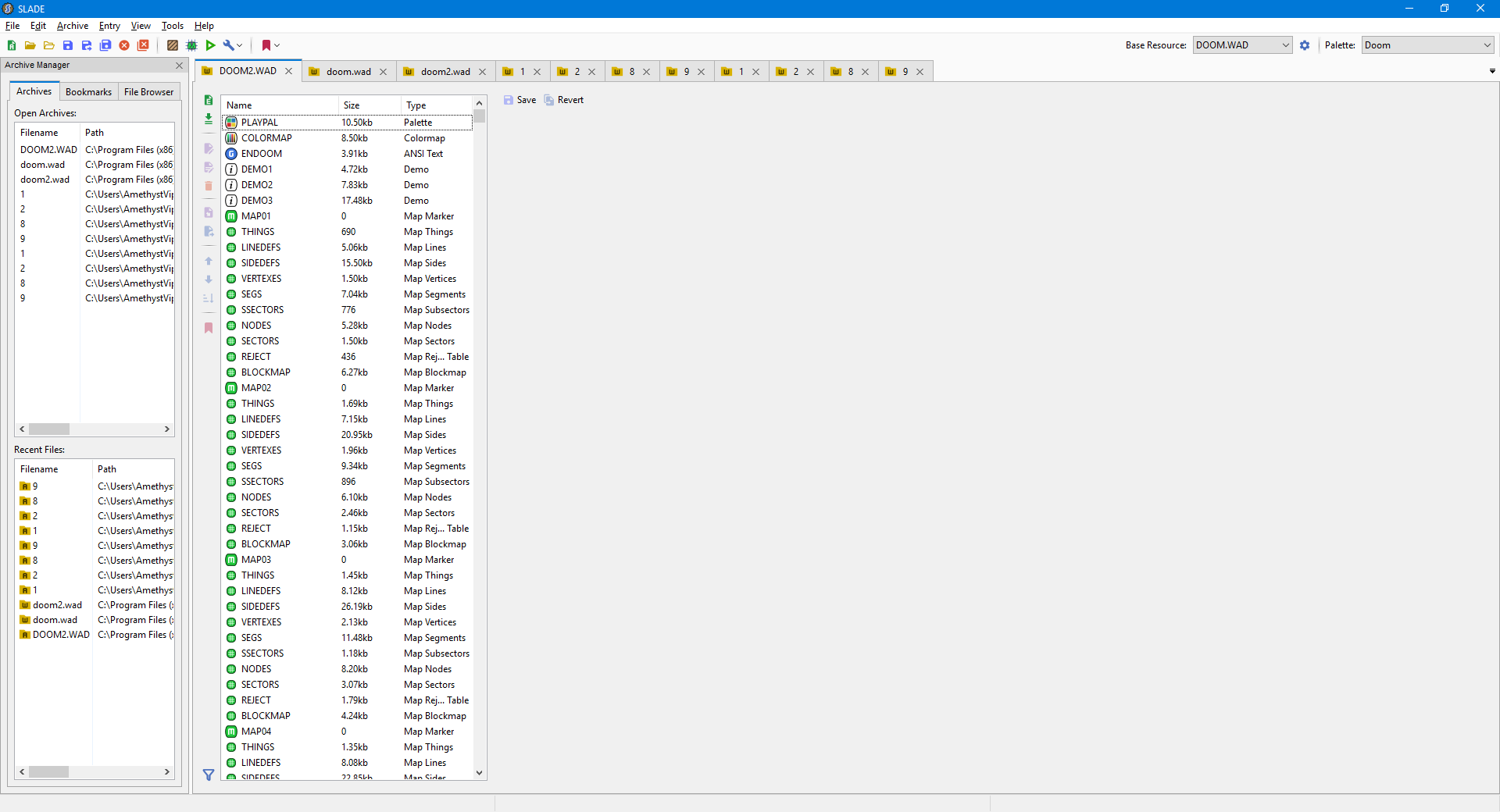Close the current archive with the red circle icon
This screenshot has height=812, width=1500.
coord(124,45)
